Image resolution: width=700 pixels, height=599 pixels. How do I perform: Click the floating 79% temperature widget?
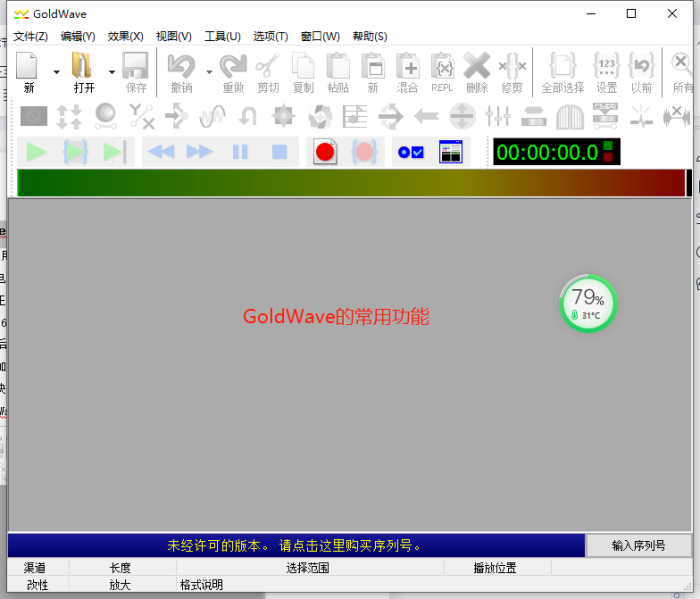click(588, 304)
